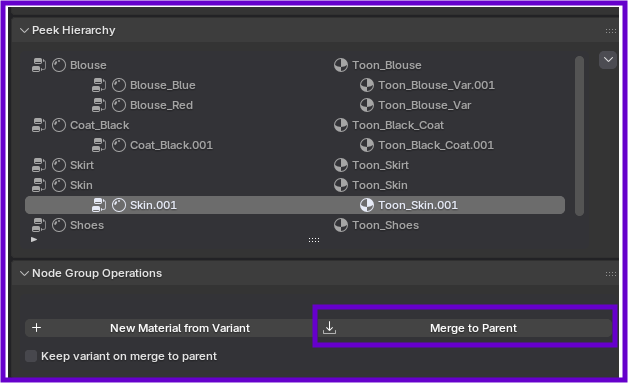Select the Coat_Black row name
This screenshot has height=383, width=628.
coord(100,125)
